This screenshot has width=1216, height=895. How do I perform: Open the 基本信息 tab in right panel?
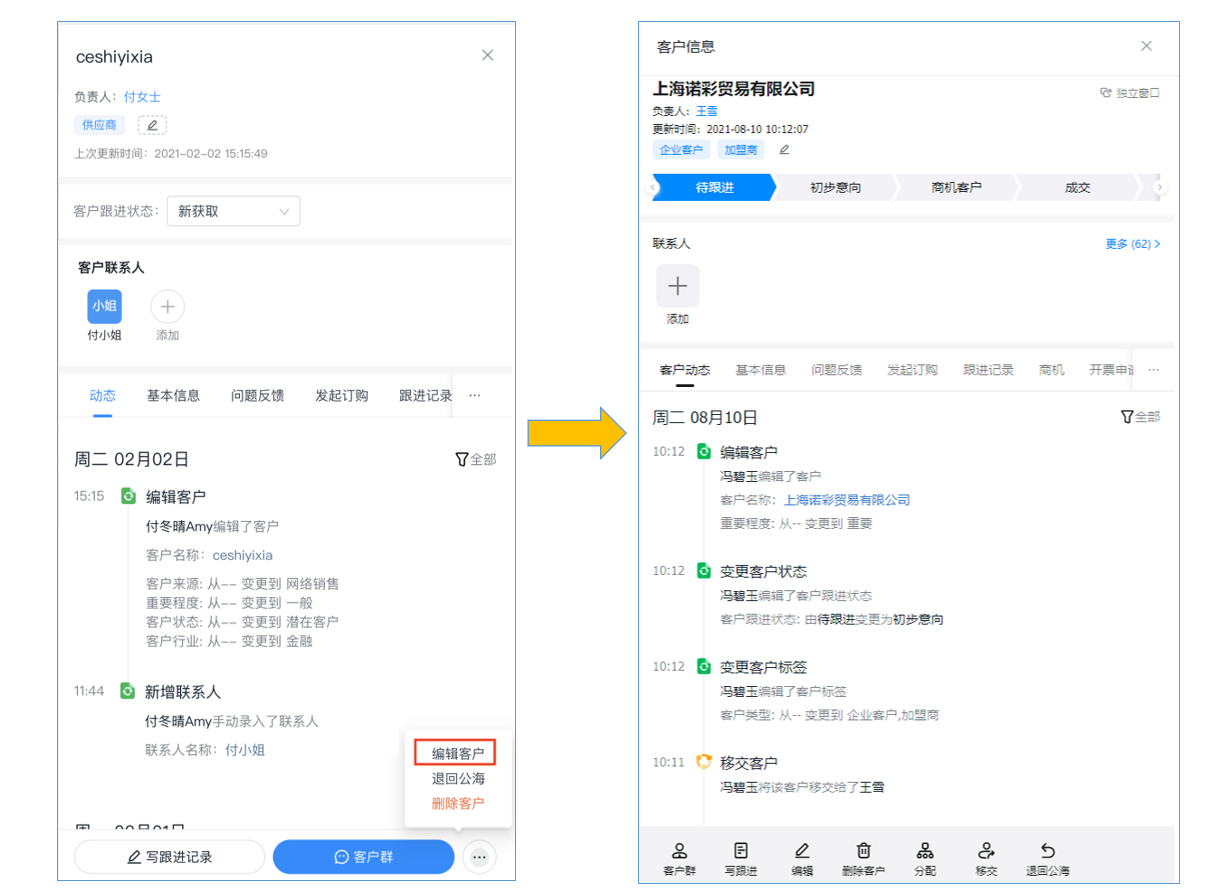pyautogui.click(x=761, y=370)
